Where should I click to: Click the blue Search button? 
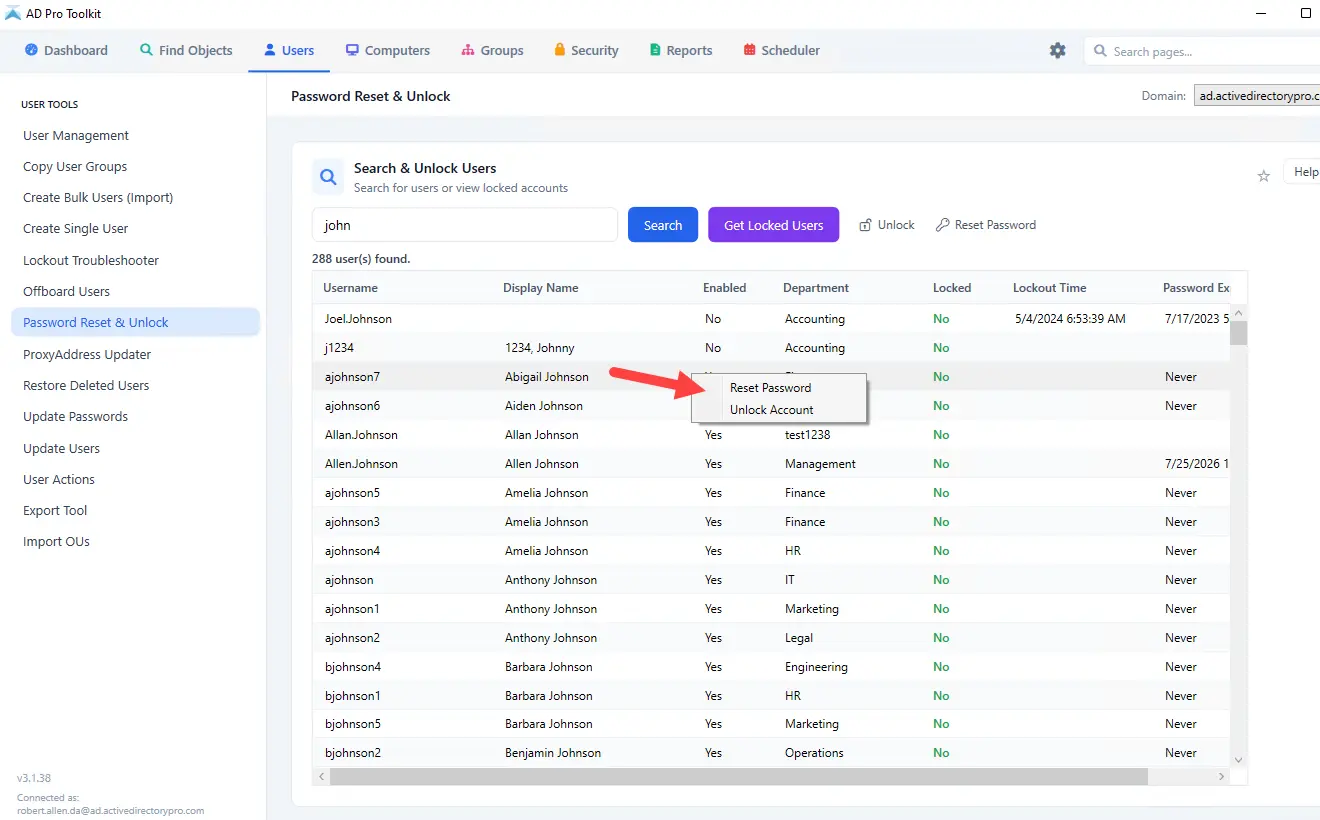click(x=663, y=225)
